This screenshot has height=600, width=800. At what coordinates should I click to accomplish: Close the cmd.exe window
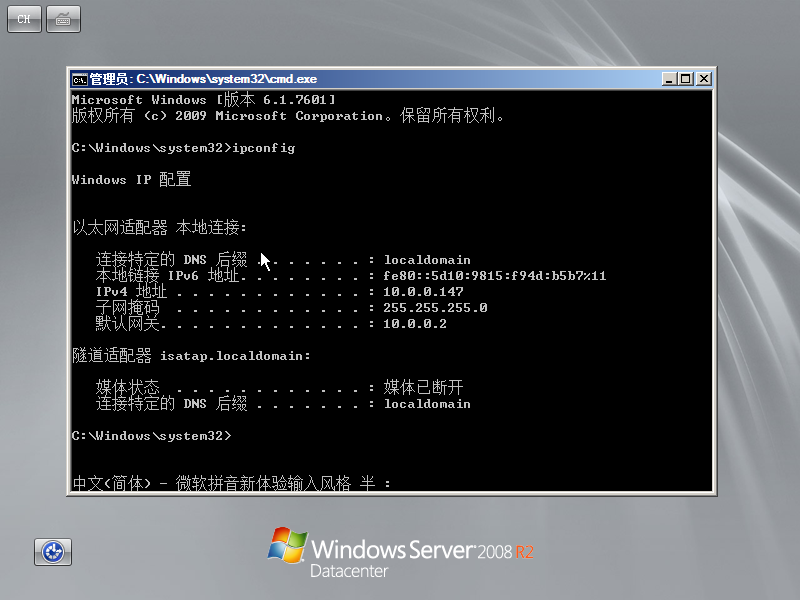tap(704, 79)
